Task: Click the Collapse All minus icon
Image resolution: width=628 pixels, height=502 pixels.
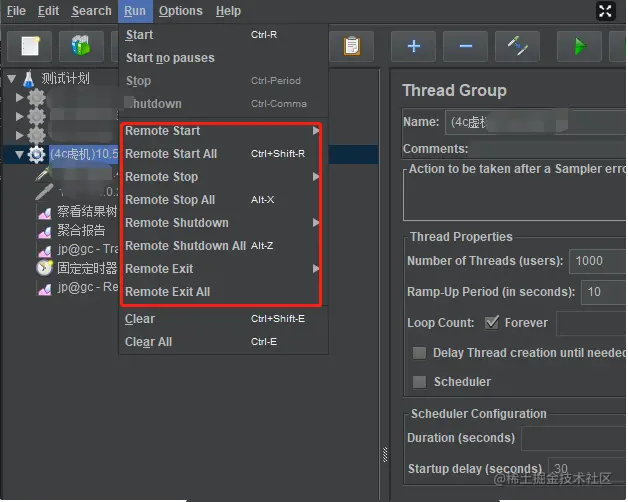Action: (x=465, y=46)
